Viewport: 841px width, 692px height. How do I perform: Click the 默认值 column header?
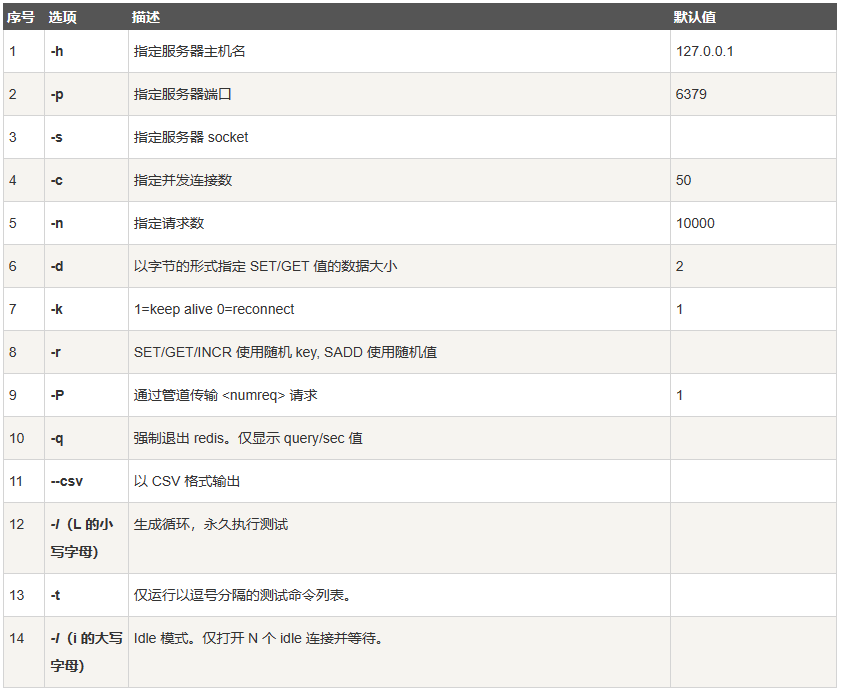click(695, 17)
